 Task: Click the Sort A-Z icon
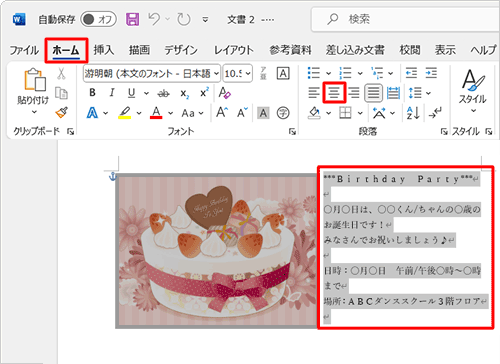click(413, 113)
